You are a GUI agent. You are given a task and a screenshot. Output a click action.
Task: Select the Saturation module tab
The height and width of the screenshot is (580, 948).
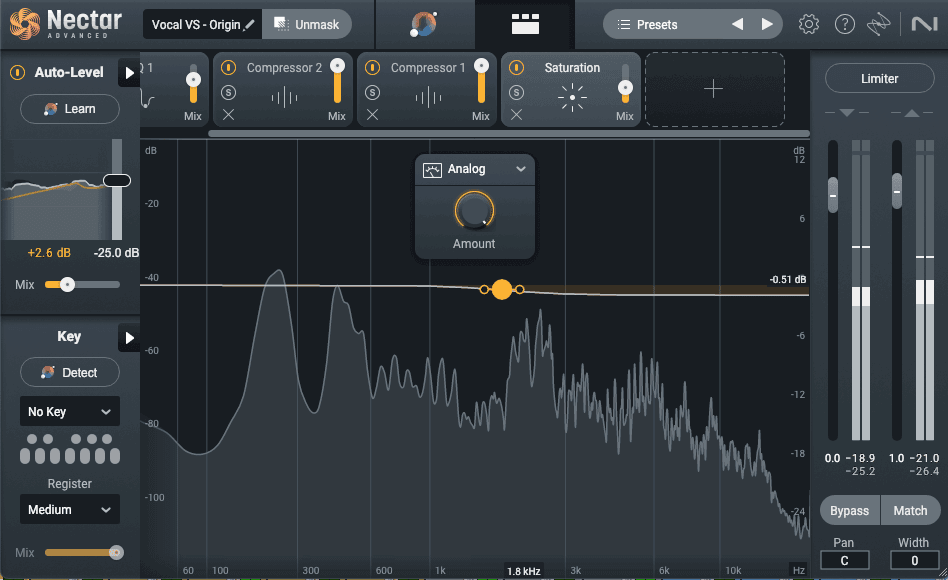(571, 90)
